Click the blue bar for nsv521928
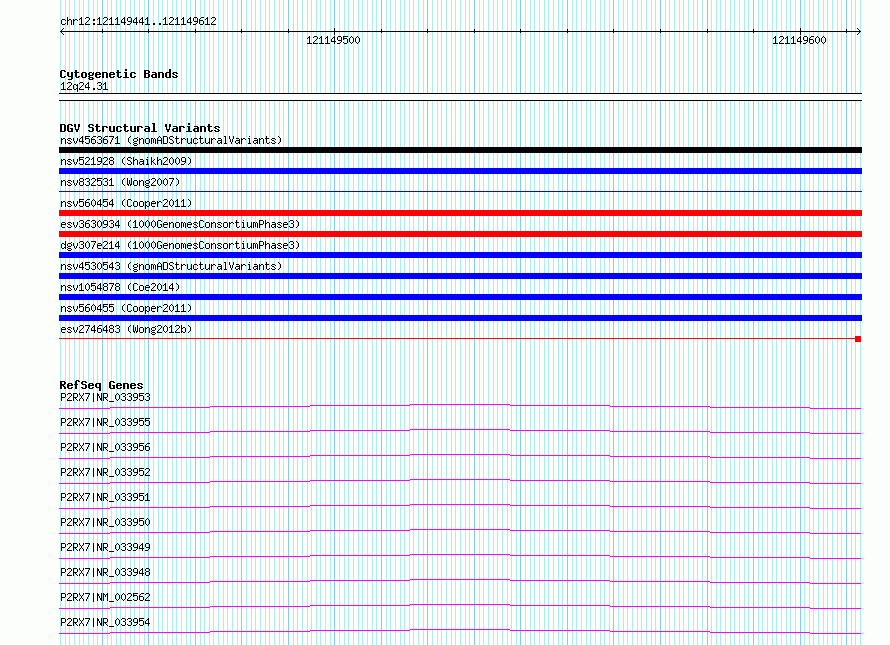This screenshot has height=645, width=890. (460, 171)
